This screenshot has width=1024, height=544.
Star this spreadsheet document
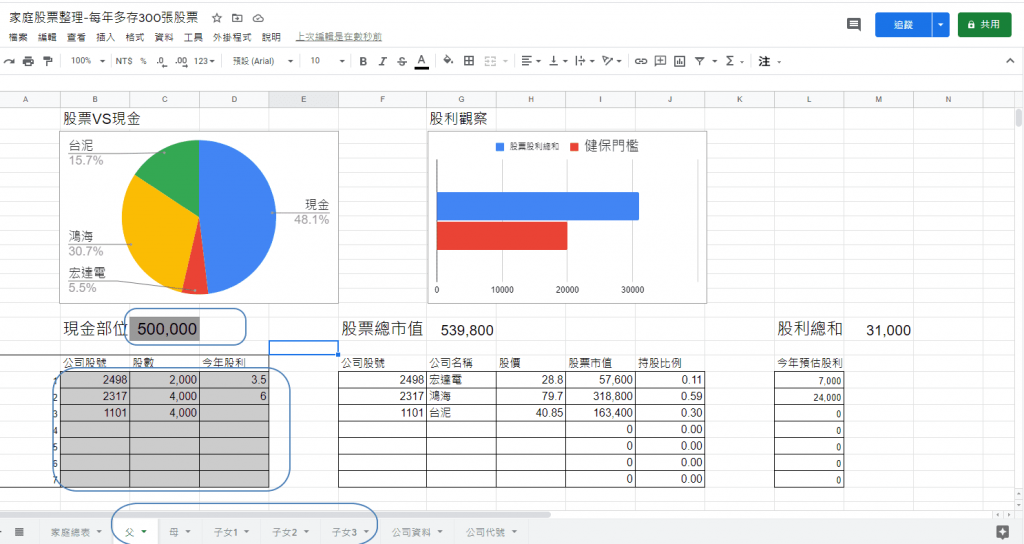tap(217, 18)
